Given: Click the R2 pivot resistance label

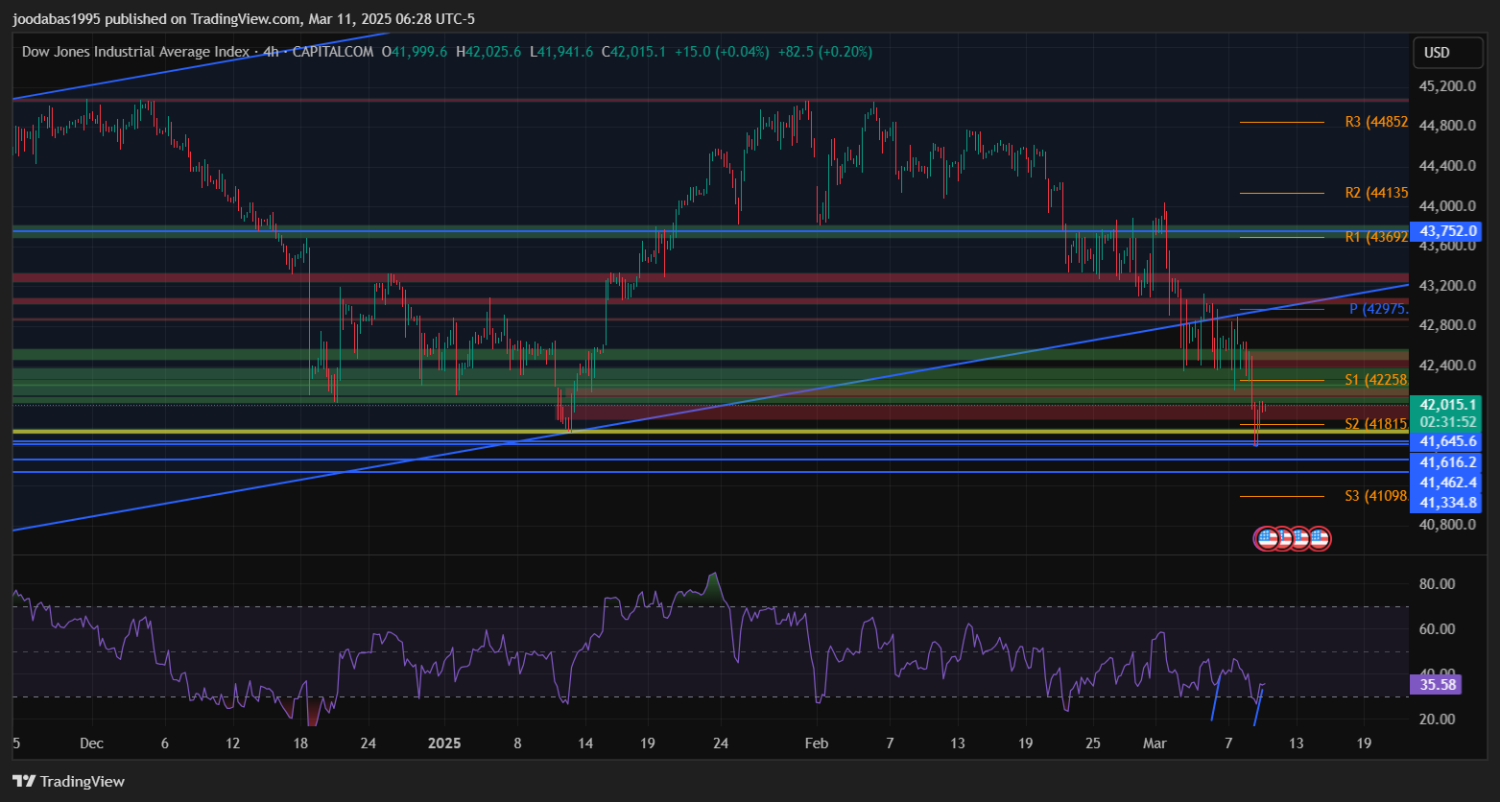Looking at the screenshot, I should (x=1376, y=193).
